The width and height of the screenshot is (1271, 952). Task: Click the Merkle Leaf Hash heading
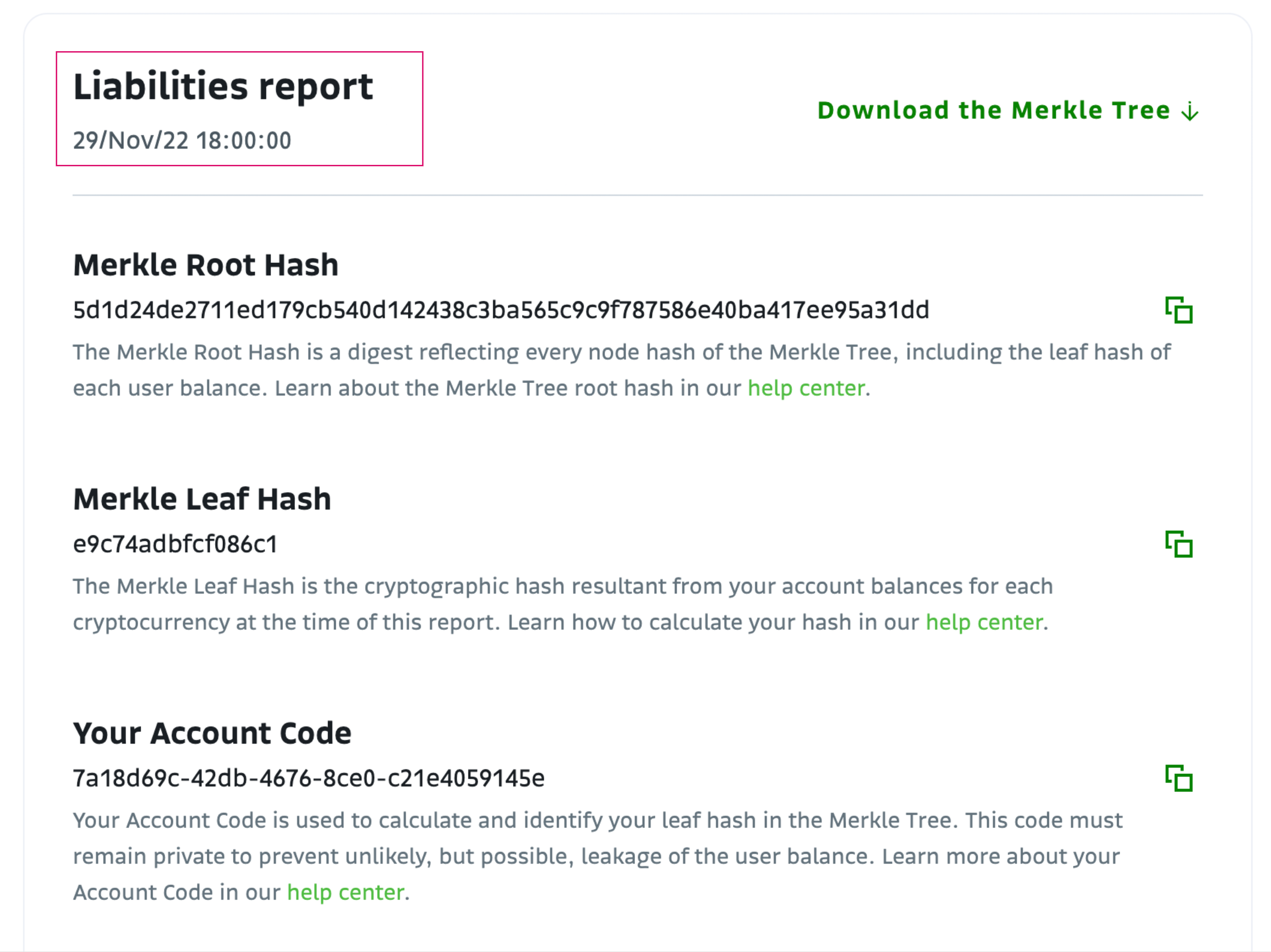(202, 498)
